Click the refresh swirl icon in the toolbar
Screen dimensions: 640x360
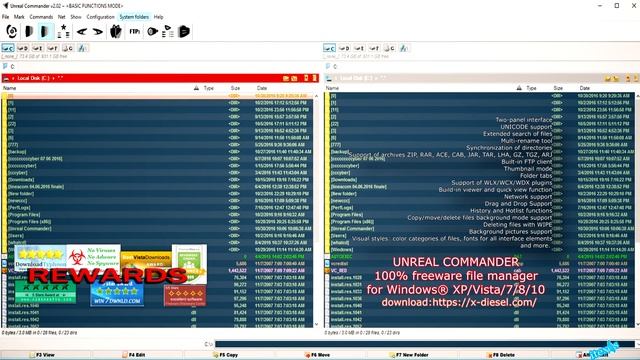(12, 31)
